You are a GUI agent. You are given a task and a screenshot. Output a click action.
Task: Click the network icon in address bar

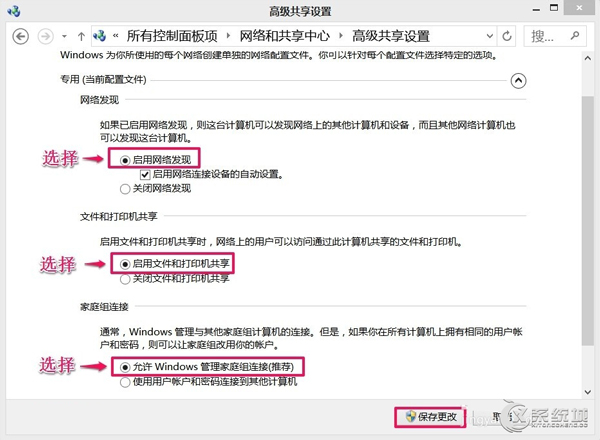(99, 36)
